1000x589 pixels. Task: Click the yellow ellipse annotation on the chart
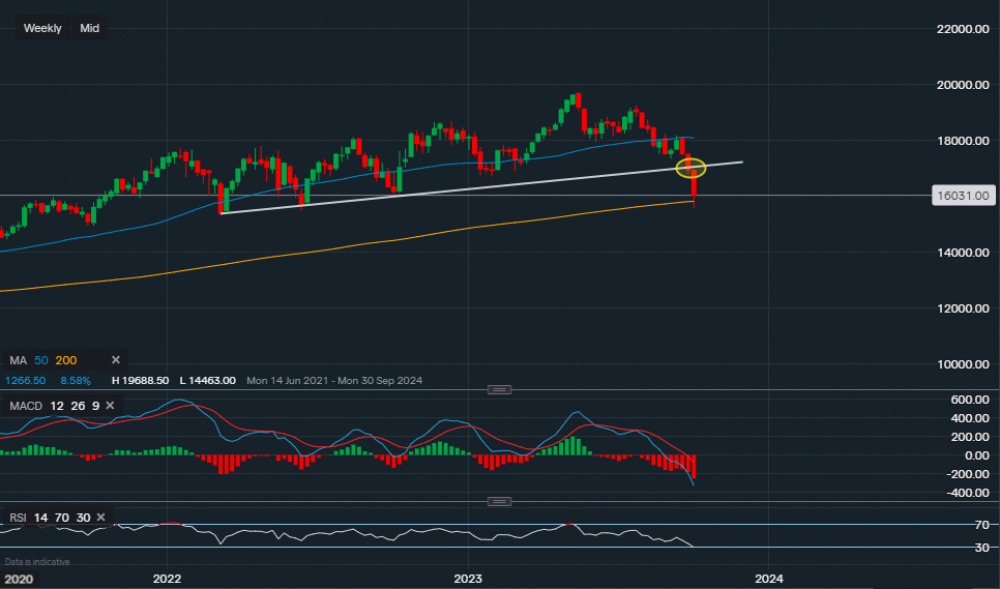(x=692, y=168)
